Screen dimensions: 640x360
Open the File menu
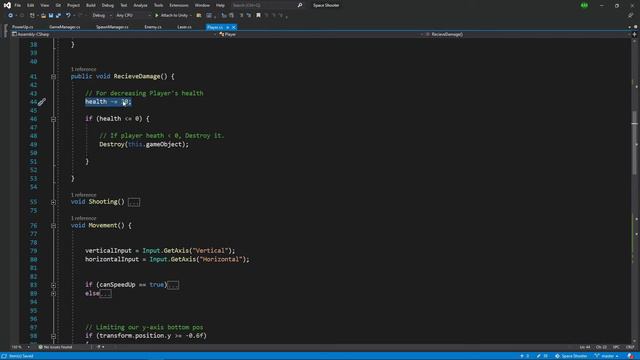(x=18, y=5)
